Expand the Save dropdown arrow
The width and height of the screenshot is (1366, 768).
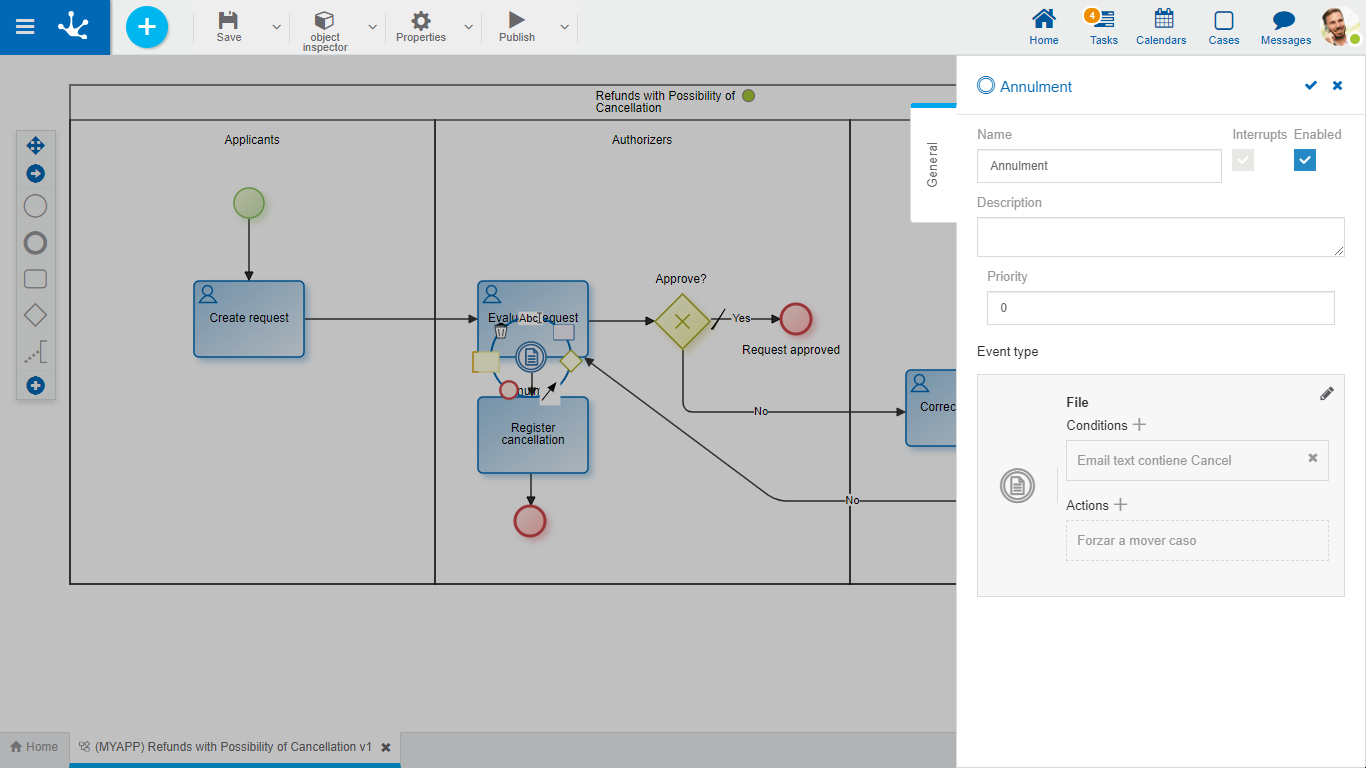[277, 27]
